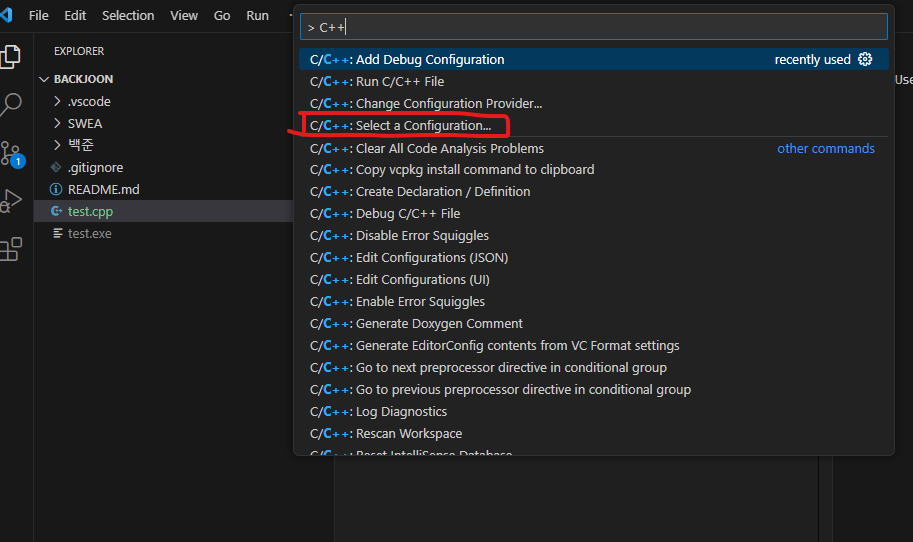The width and height of the screenshot is (913, 542).
Task: Open the Go menu
Action: coord(222,16)
